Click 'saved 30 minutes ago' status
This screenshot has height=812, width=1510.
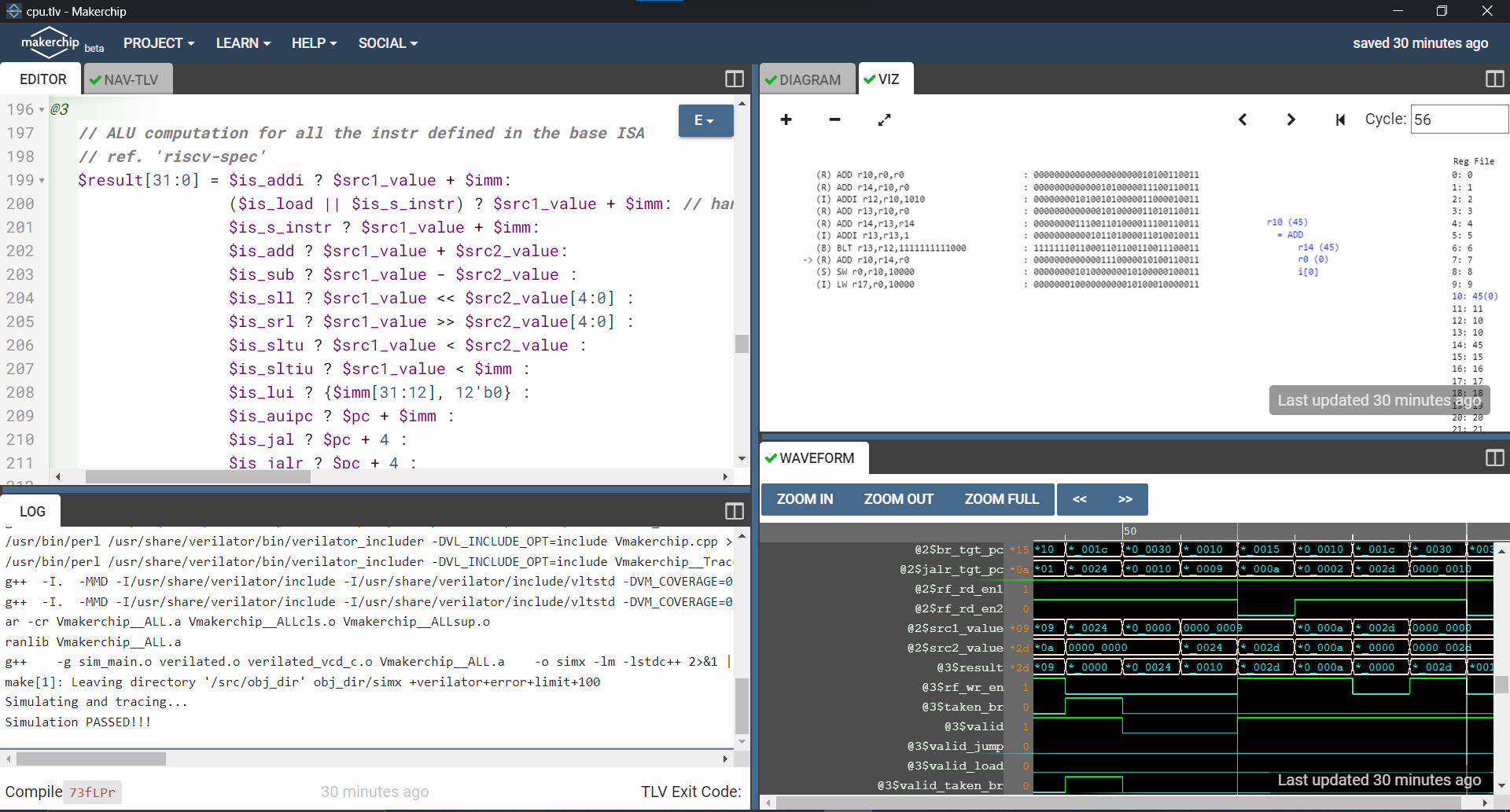click(x=1420, y=43)
